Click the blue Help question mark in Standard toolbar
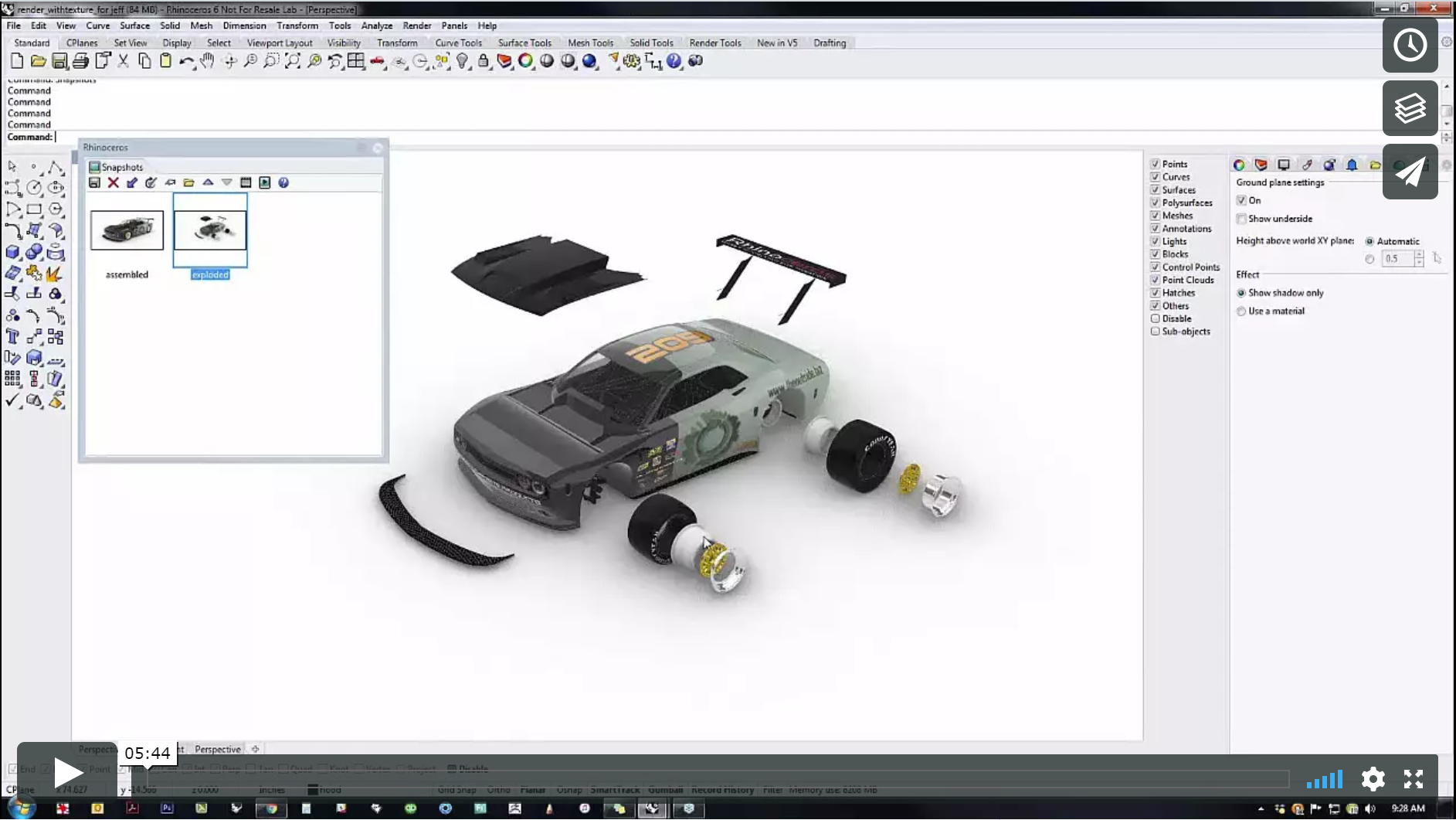This screenshot has width=1456, height=820. (674, 61)
